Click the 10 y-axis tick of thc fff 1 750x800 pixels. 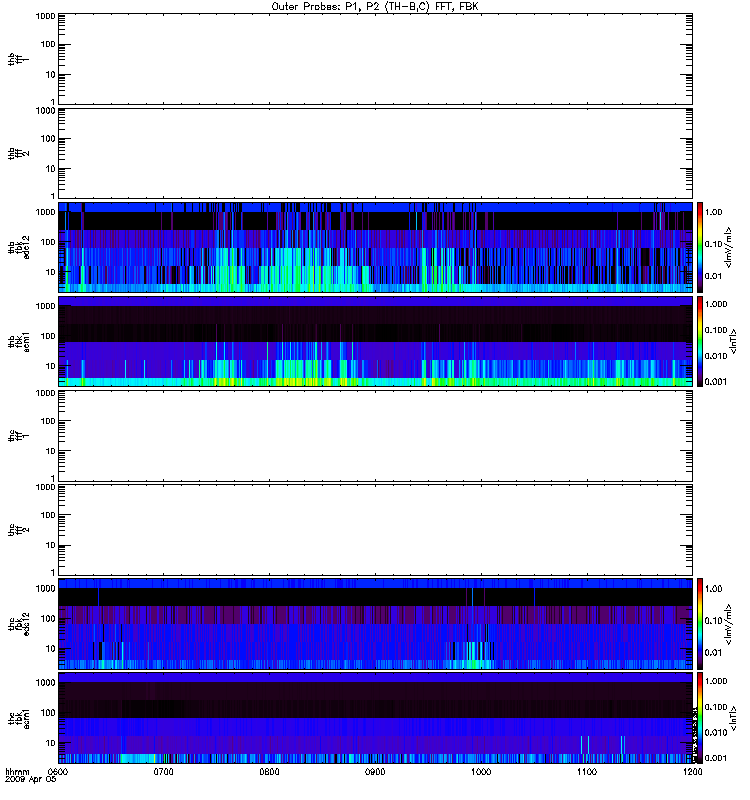pos(51,451)
